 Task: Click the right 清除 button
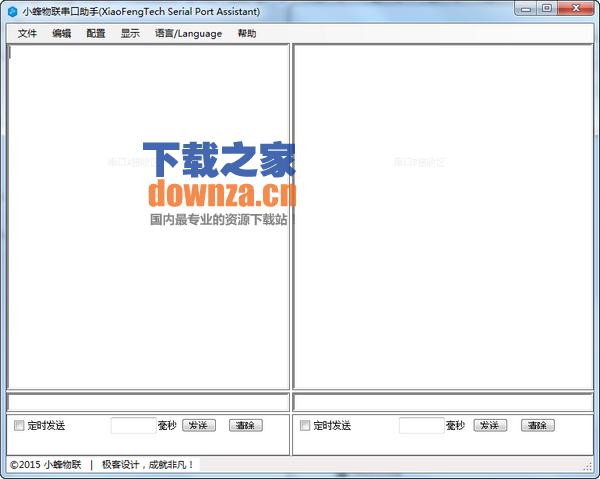pos(538,425)
